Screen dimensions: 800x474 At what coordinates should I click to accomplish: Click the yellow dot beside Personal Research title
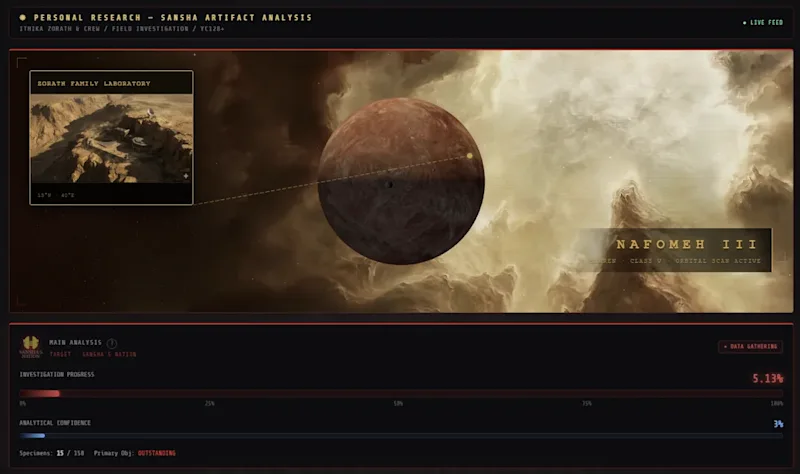point(22,17)
